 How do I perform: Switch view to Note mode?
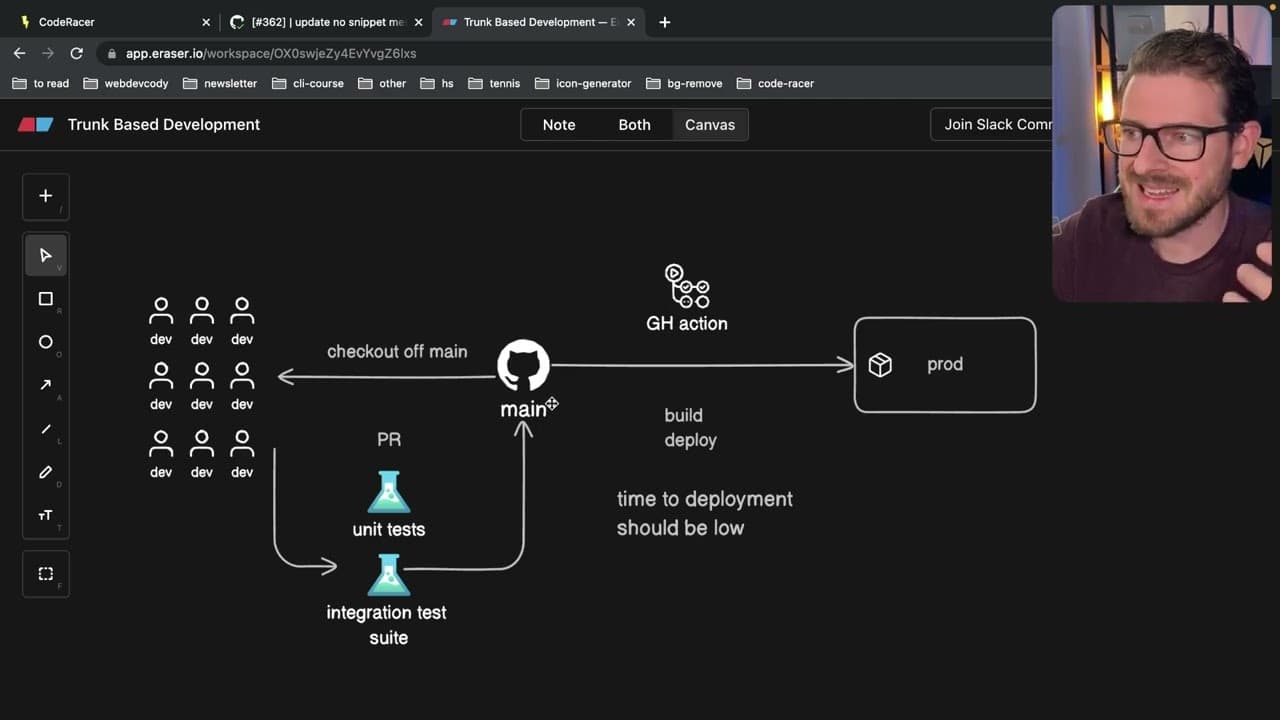click(x=559, y=125)
